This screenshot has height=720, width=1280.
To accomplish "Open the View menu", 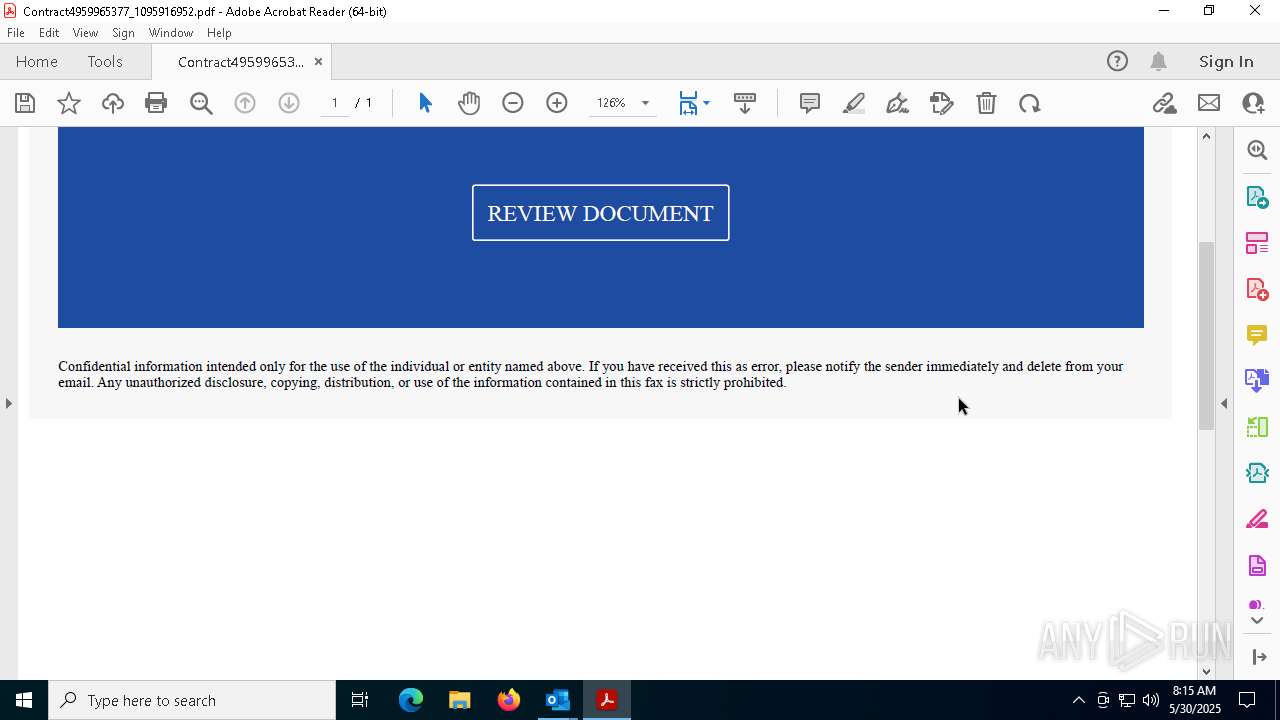I will pyautogui.click(x=85, y=32).
